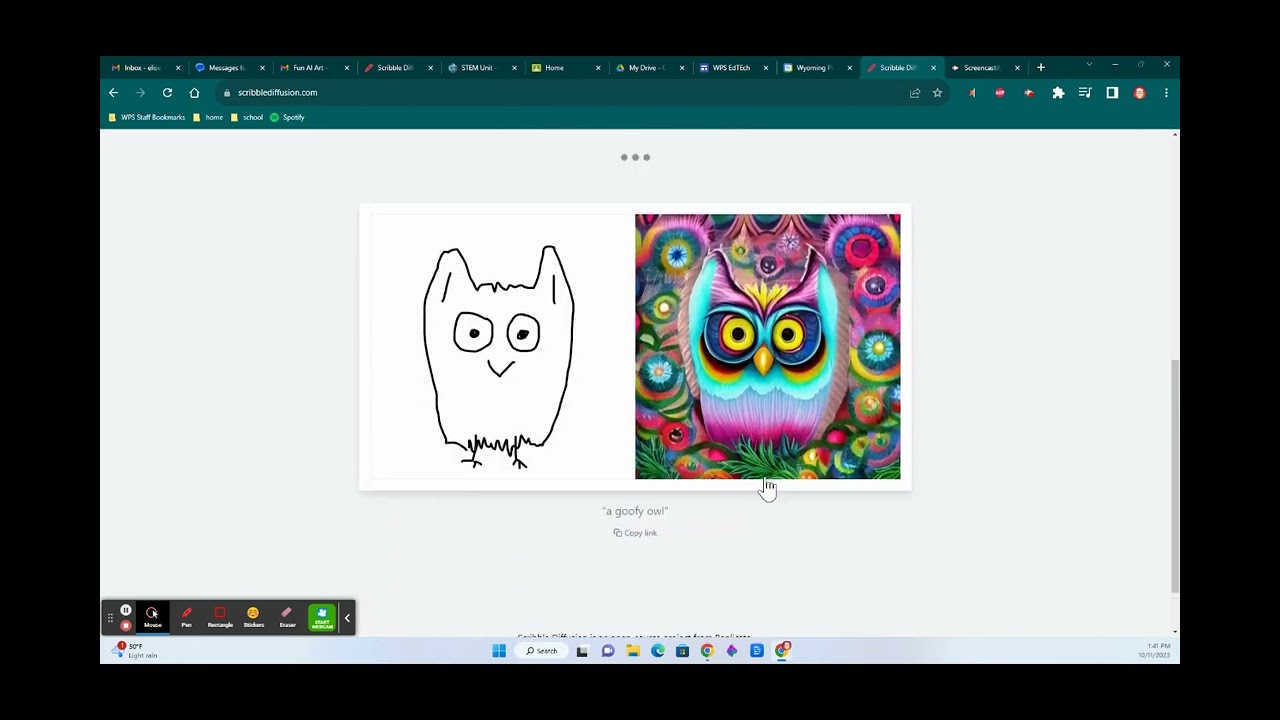1280x720 pixels.
Task: Grab the recorder toolbar drag handle
Action: (110, 618)
